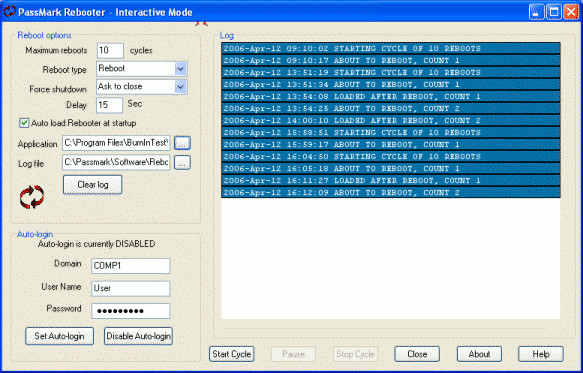Select log entry 09:10:02 STARTING CYCLE
The image size is (583, 373).
(x=391, y=48)
